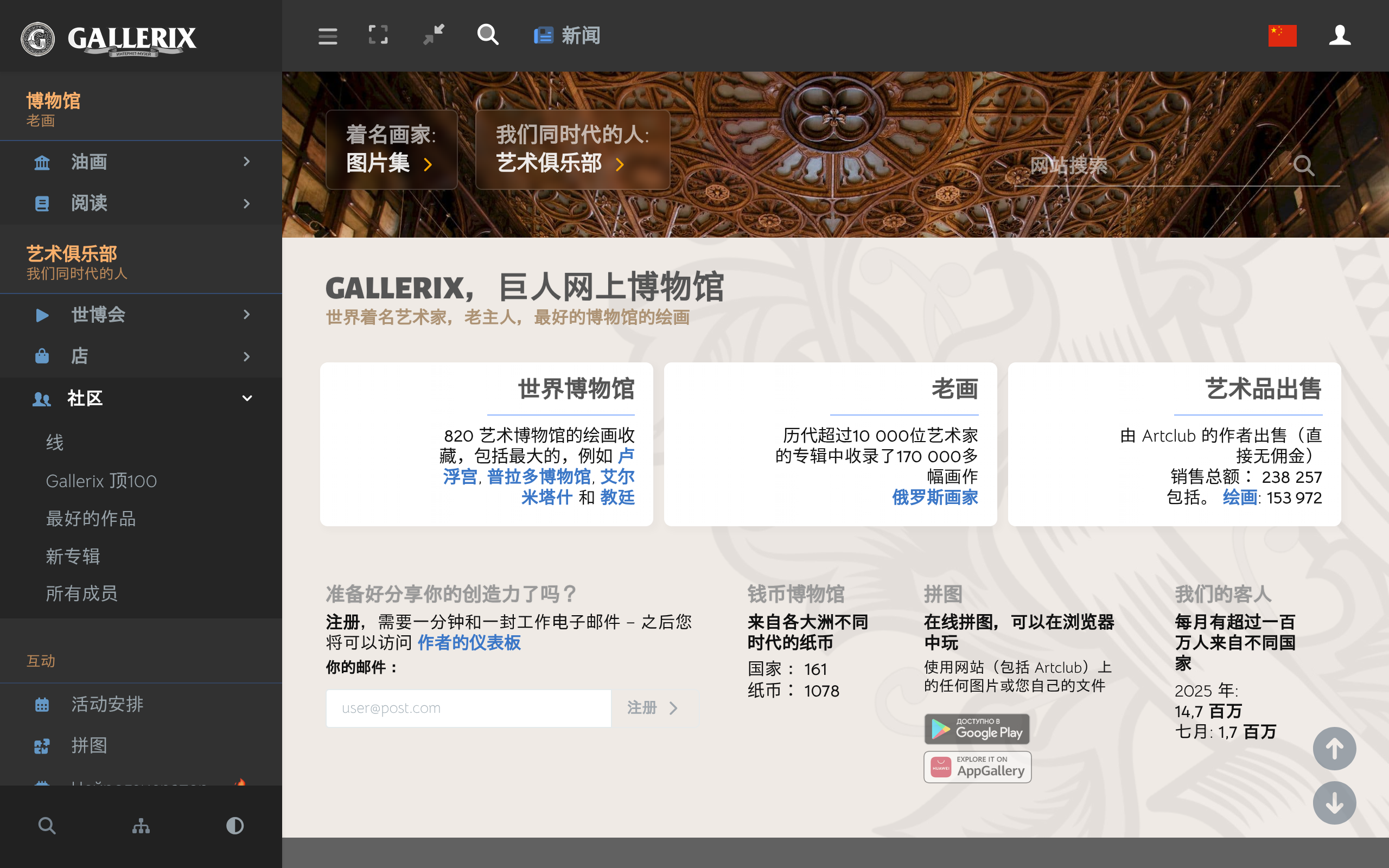Image resolution: width=1389 pixels, height=868 pixels.
Task: Open the 新闻 news link
Action: click(x=566, y=36)
